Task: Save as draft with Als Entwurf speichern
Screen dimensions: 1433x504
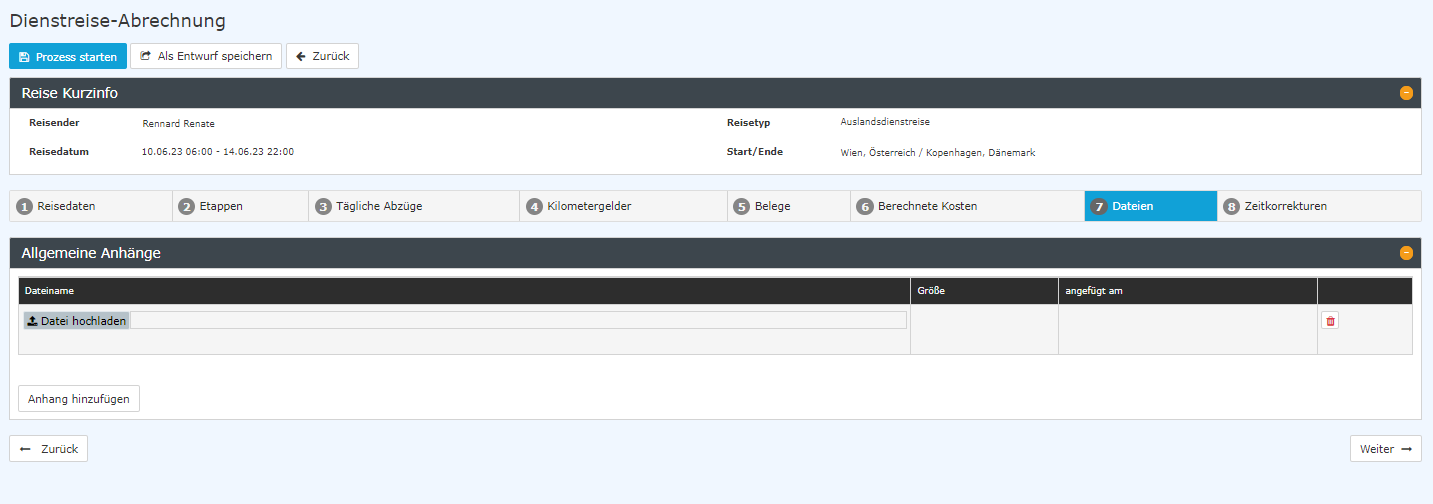Action: 206,56
